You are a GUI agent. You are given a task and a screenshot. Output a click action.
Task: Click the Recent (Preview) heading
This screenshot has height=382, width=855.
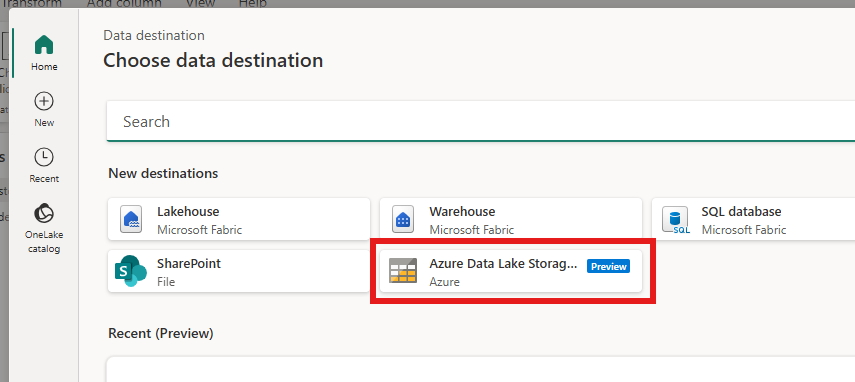[x=161, y=333]
